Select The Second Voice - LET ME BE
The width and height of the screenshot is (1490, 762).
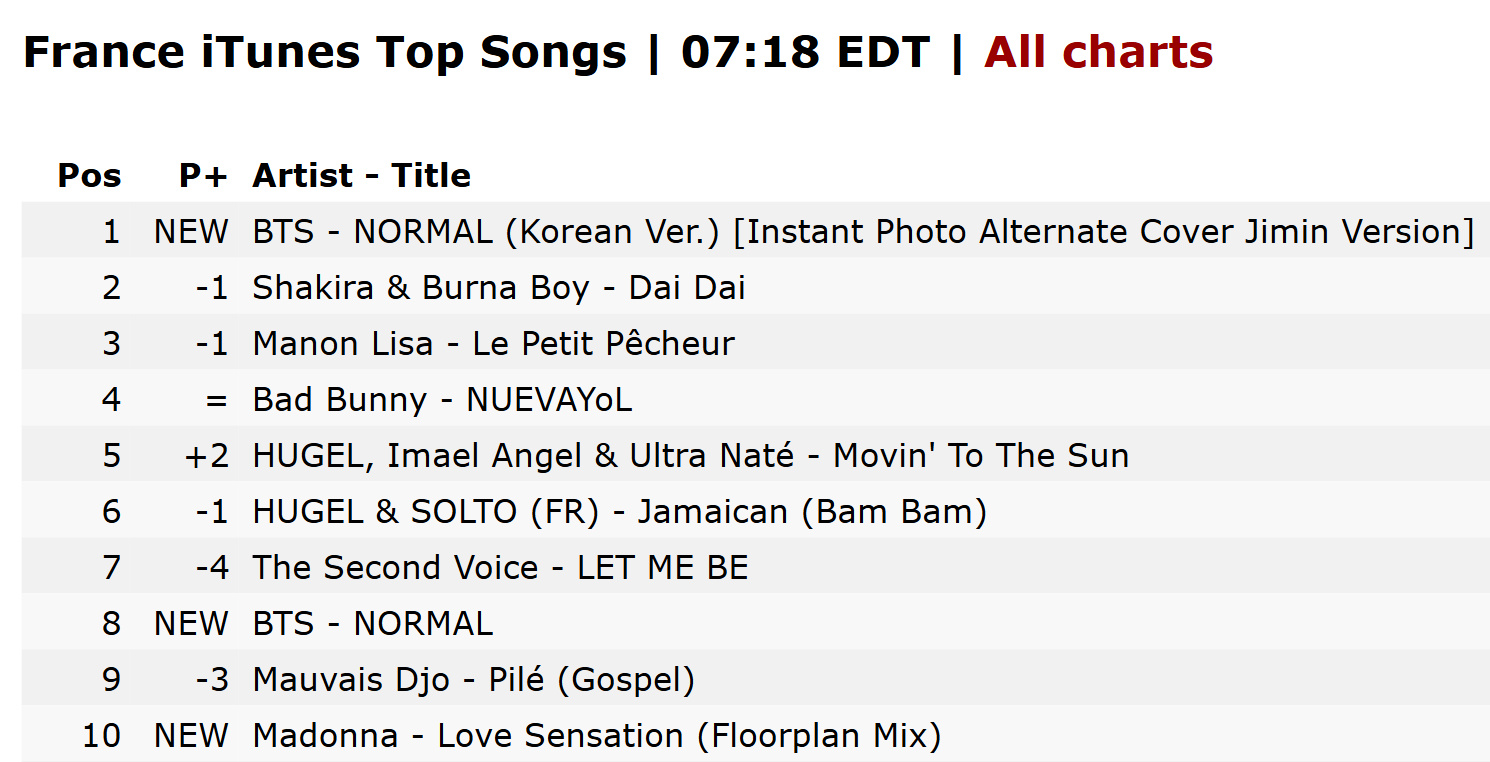pos(500,568)
